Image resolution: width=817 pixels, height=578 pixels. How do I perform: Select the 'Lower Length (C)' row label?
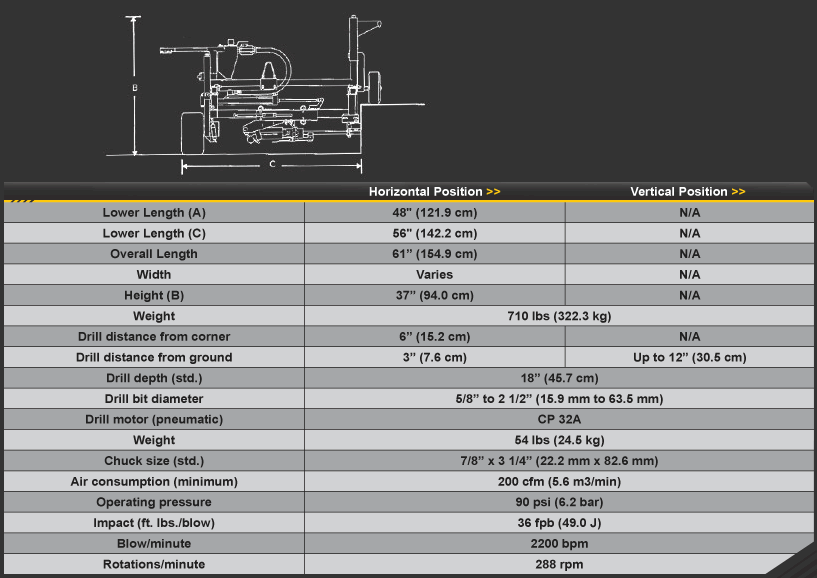154,233
